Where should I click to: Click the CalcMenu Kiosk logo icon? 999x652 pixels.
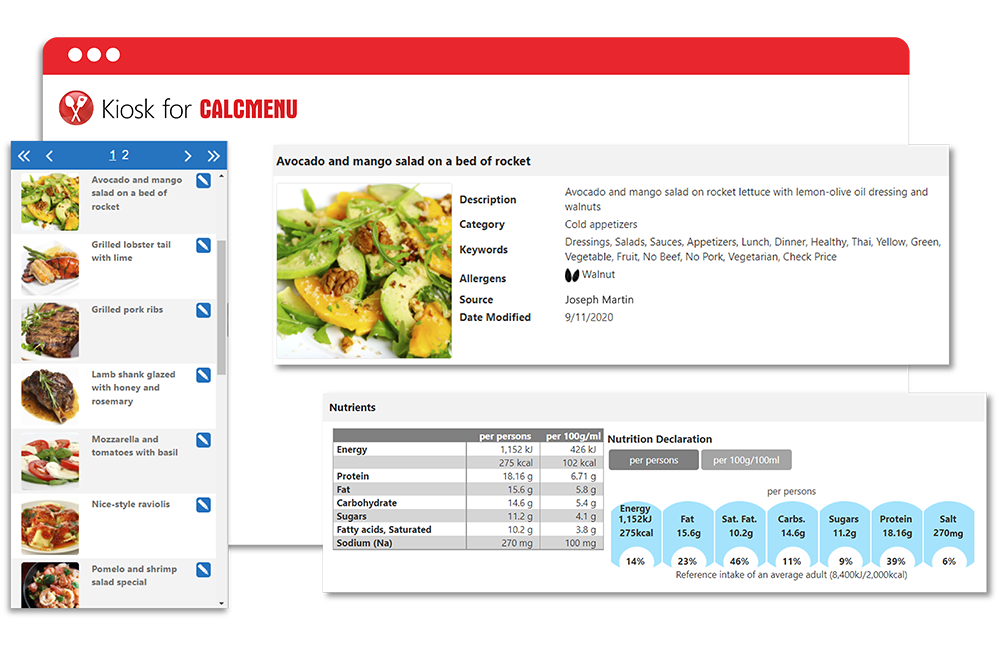coord(76,108)
